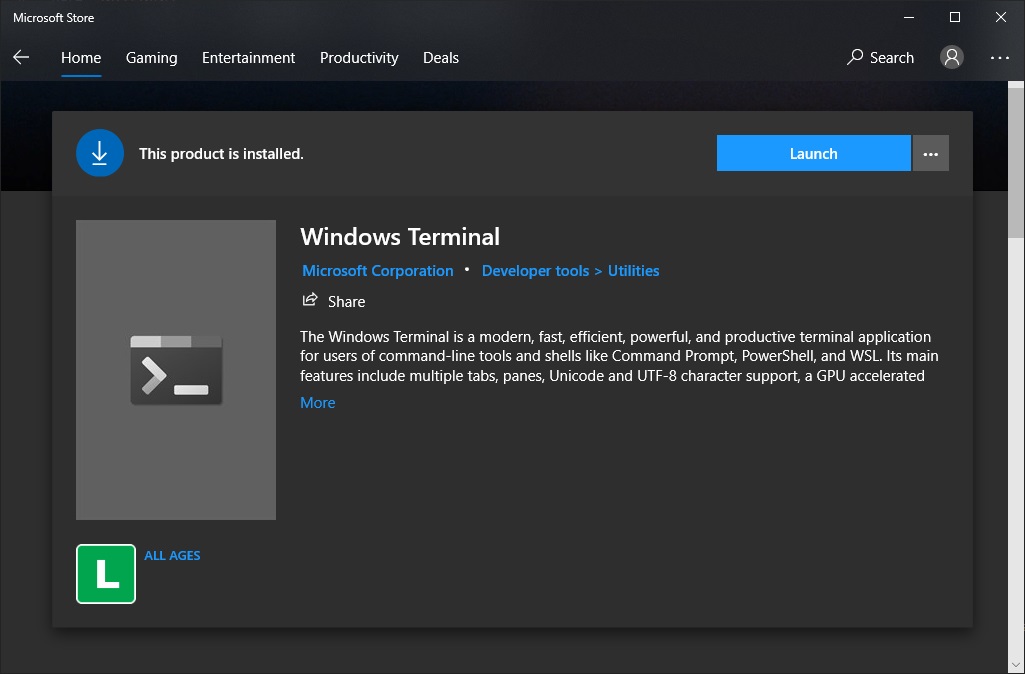
Task: Click the green L rating badge
Action: coord(106,574)
